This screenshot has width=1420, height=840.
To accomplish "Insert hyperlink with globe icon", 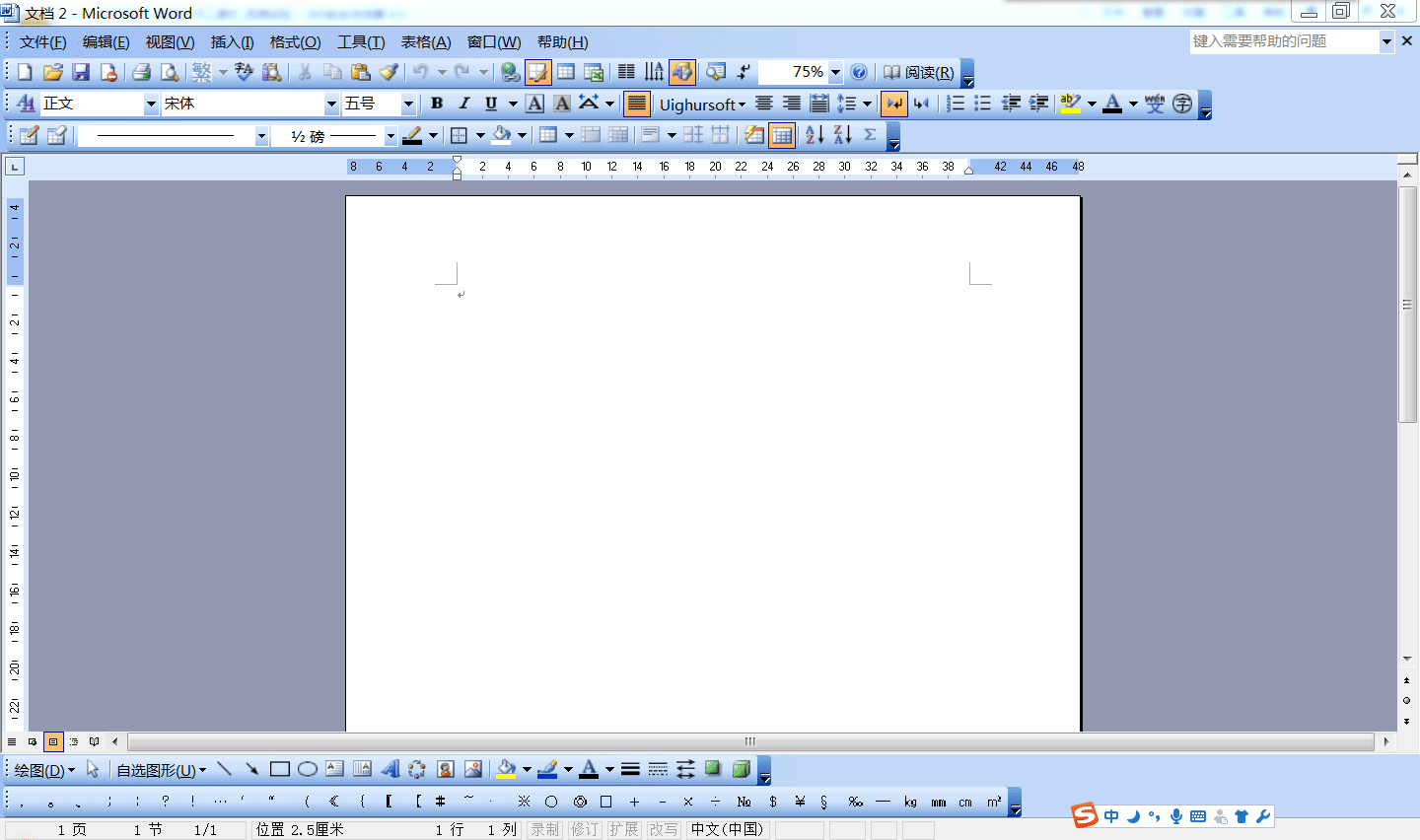I will coord(510,72).
